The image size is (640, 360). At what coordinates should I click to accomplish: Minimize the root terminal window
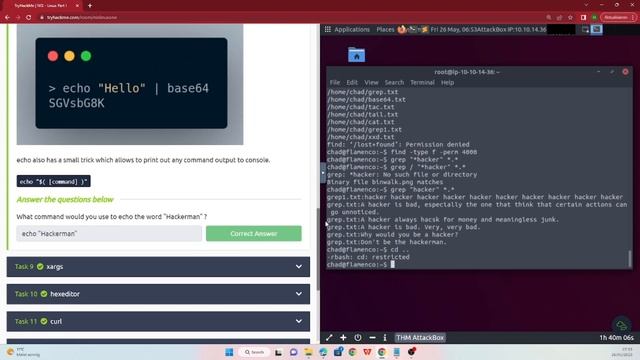[x=599, y=72]
